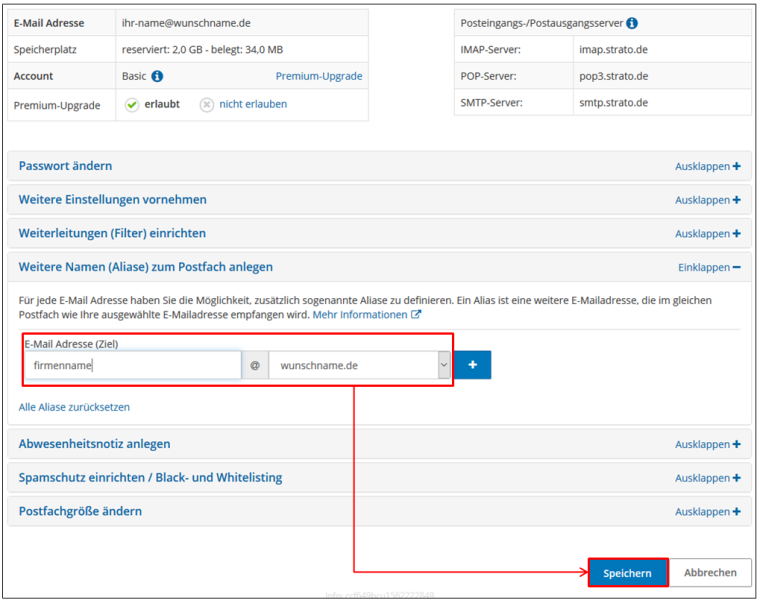Collapse the Weitere Namen (Aliase) section header
Image resolution: width=760 pixels, height=603 pixels.
click(145, 267)
